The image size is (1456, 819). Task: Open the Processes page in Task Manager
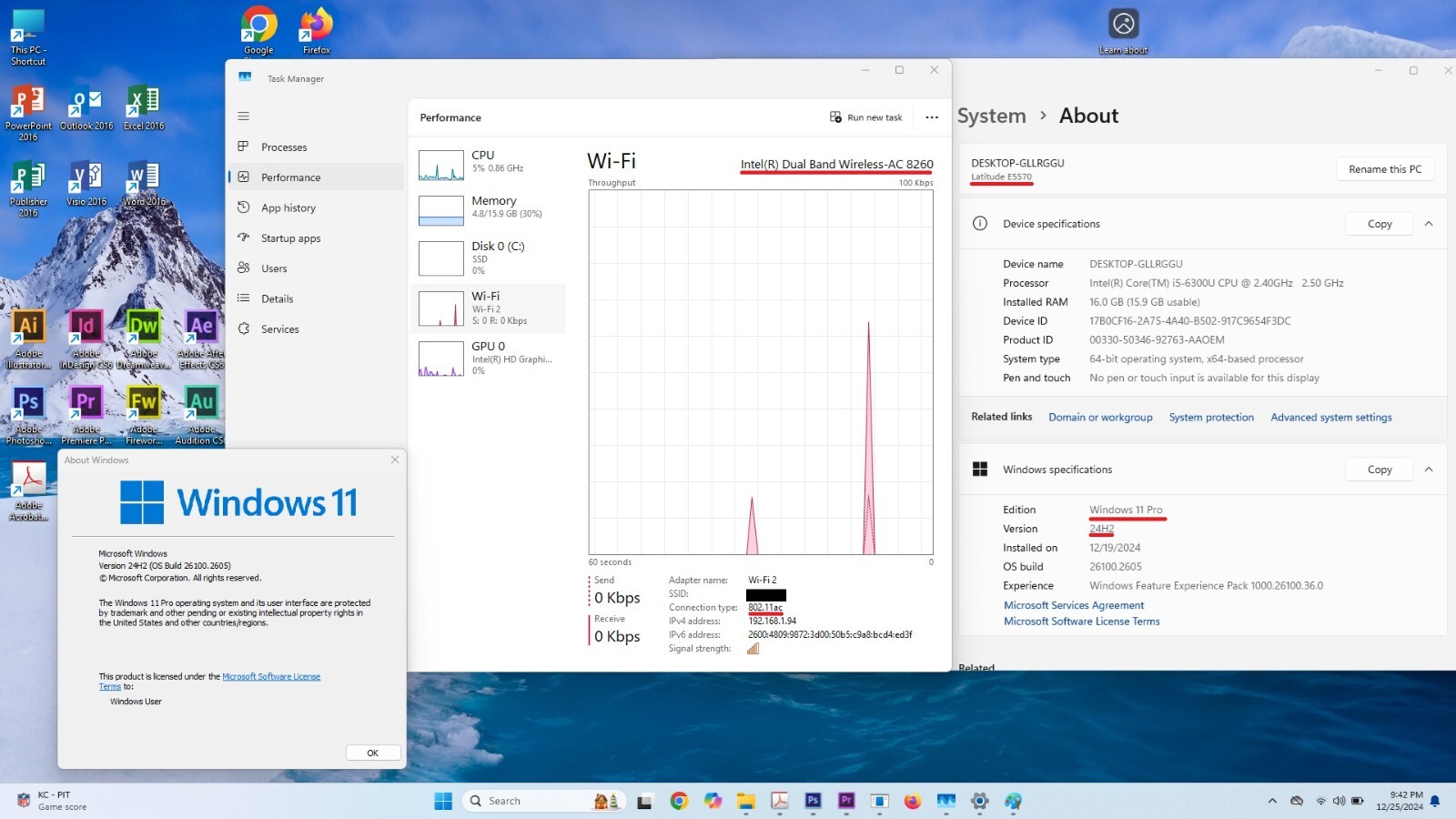click(316, 147)
